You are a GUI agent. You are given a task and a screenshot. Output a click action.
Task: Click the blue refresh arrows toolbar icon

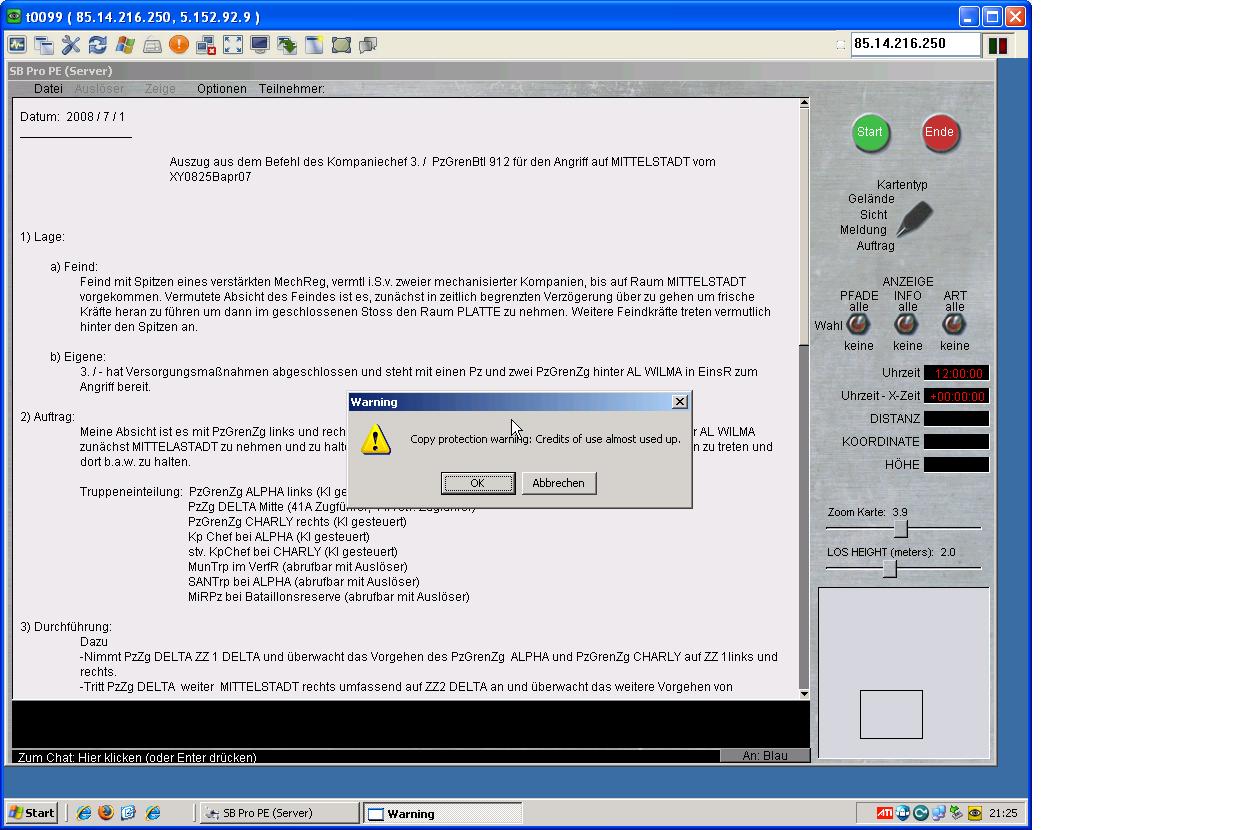pos(97,45)
